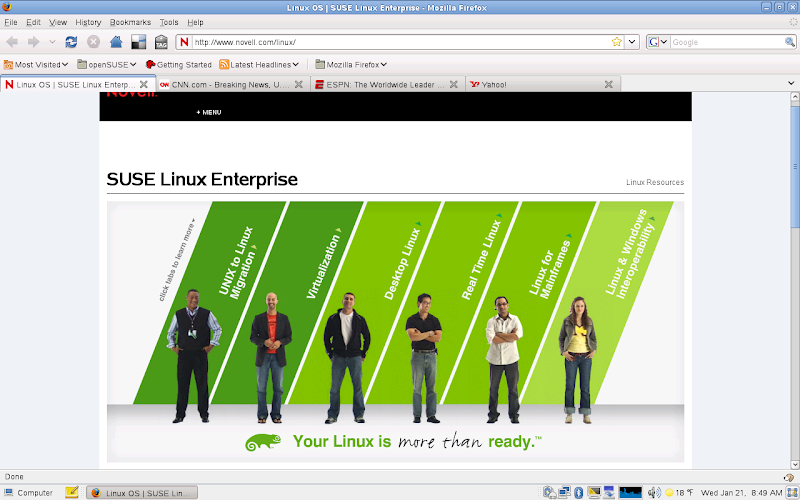
Task: Close the Linux OS SUSE tab
Action: pos(144,84)
